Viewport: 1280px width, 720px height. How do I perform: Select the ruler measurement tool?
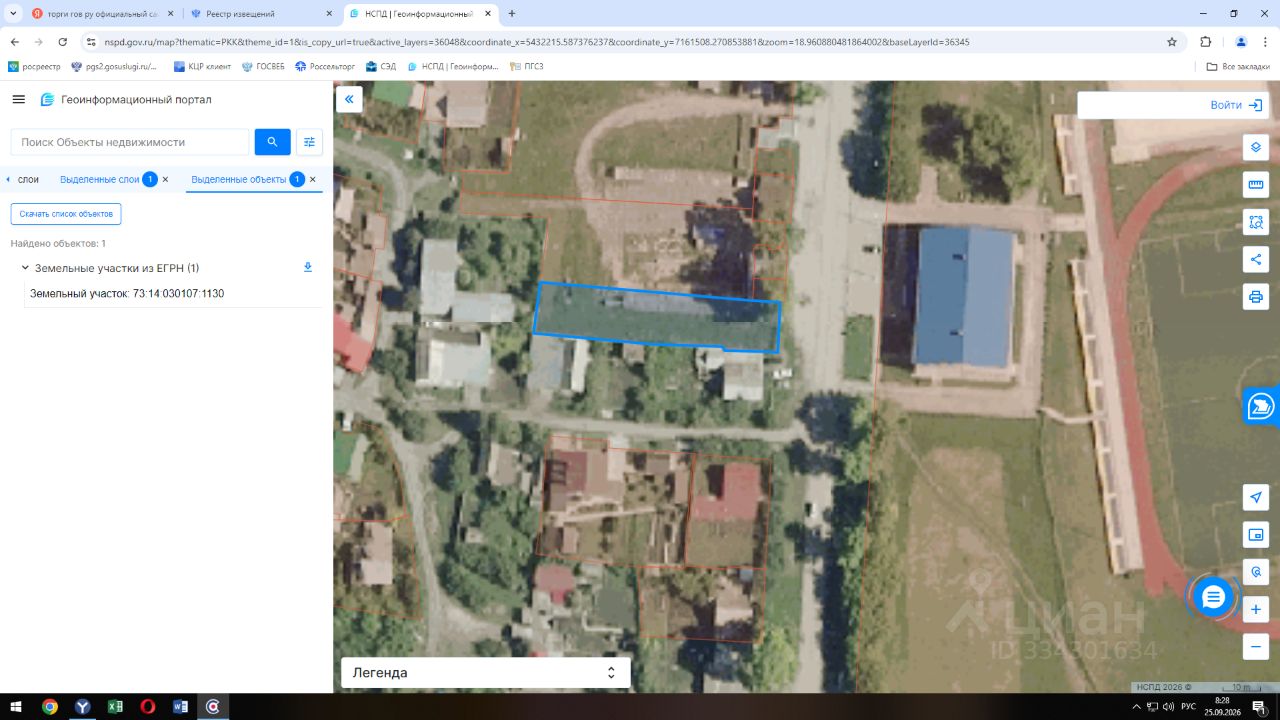1256,185
